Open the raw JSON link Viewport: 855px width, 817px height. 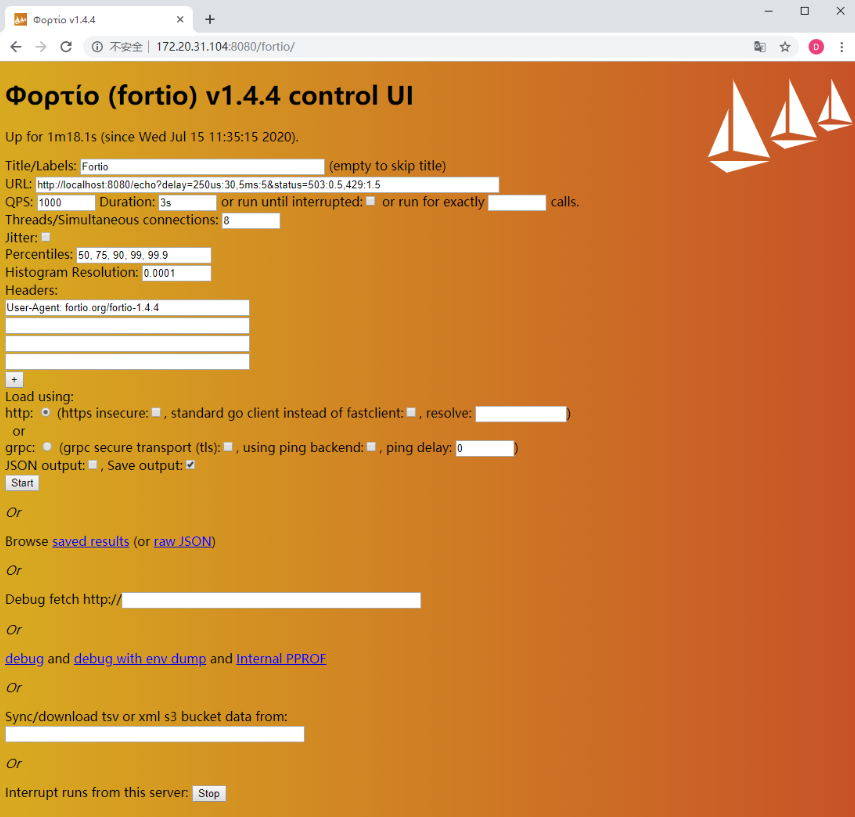(x=183, y=542)
